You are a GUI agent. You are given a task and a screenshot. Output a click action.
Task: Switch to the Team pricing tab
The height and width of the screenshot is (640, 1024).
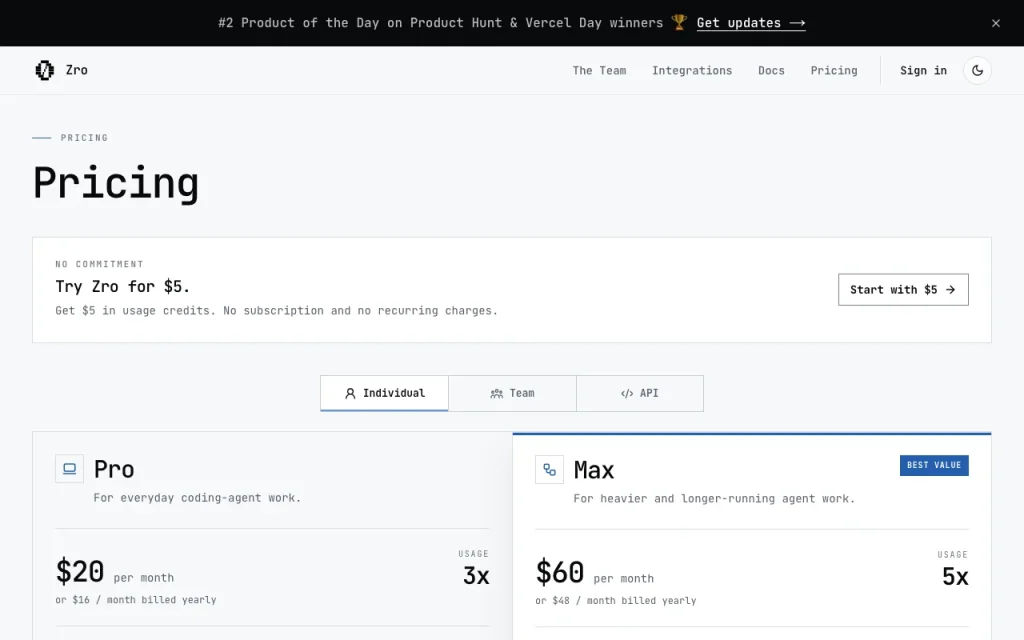pos(512,393)
